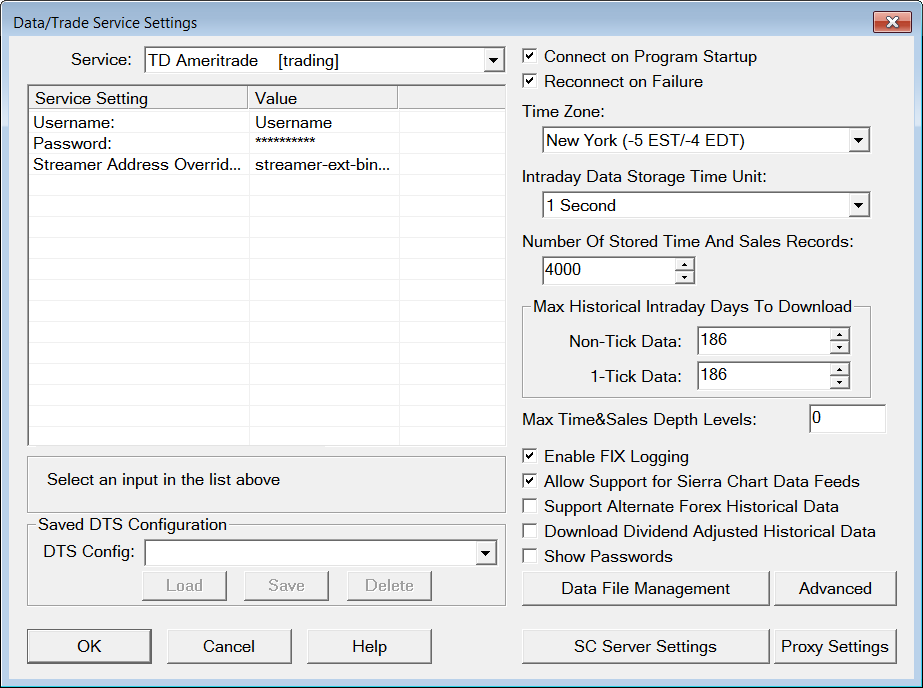Decrease Non-Tick Data days value
The height and width of the screenshot is (688, 923).
pyautogui.click(x=839, y=347)
